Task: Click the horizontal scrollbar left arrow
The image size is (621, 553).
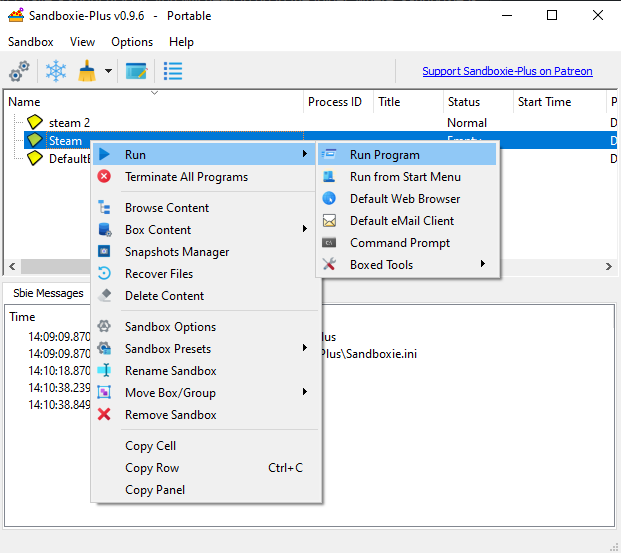Action: [12, 266]
